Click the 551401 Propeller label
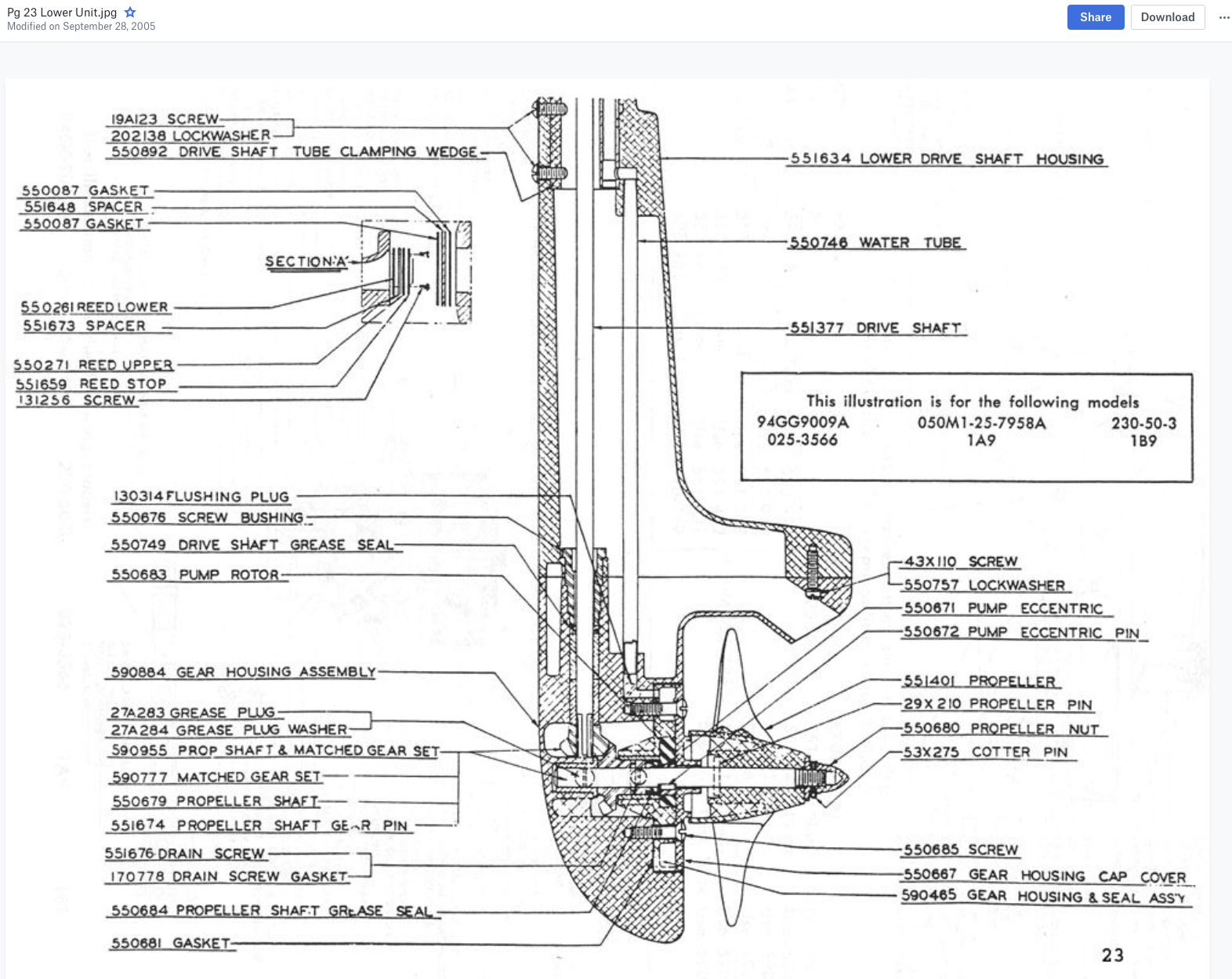 (x=980, y=681)
